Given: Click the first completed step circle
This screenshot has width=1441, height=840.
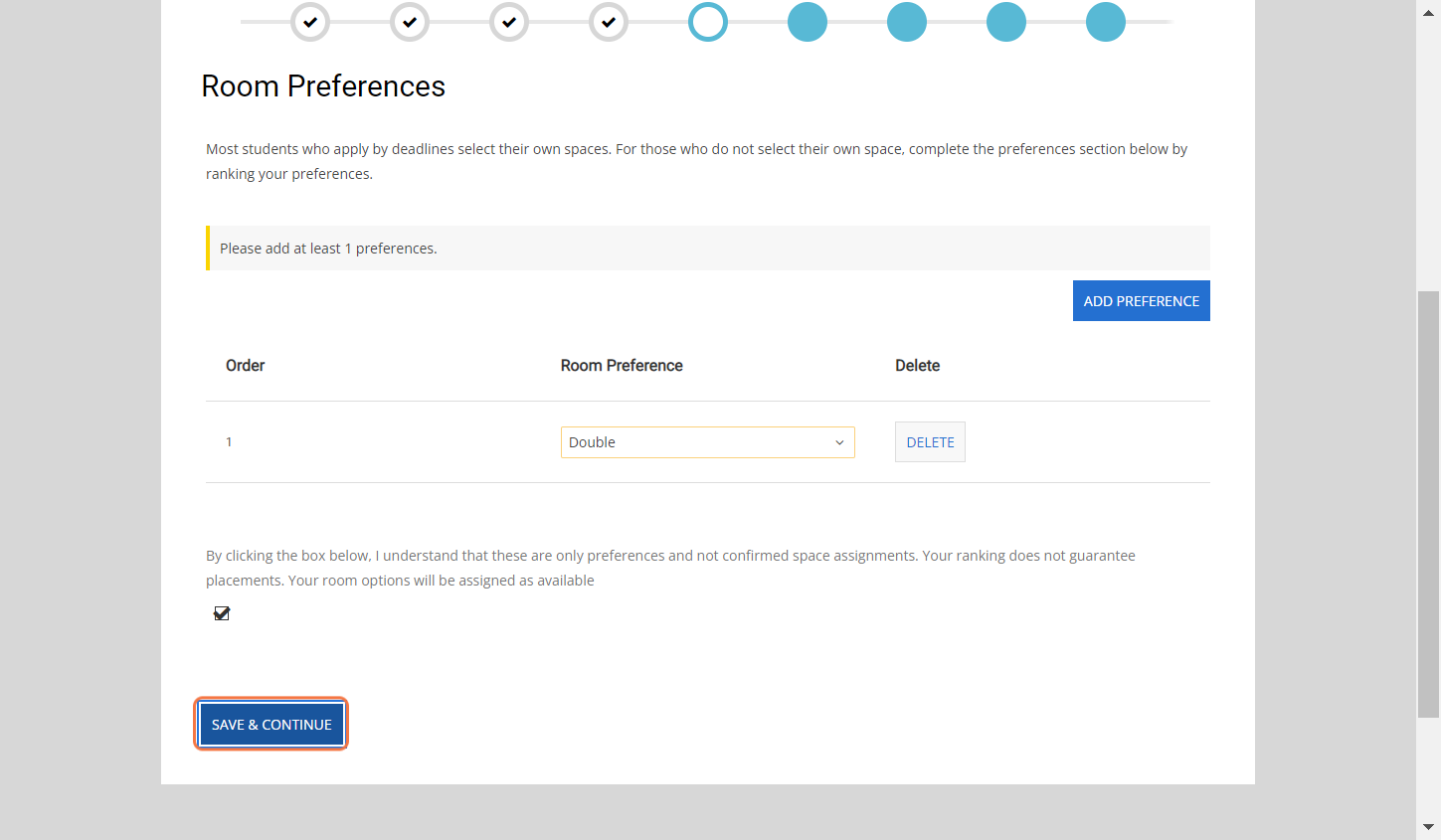Looking at the screenshot, I should [x=310, y=22].
